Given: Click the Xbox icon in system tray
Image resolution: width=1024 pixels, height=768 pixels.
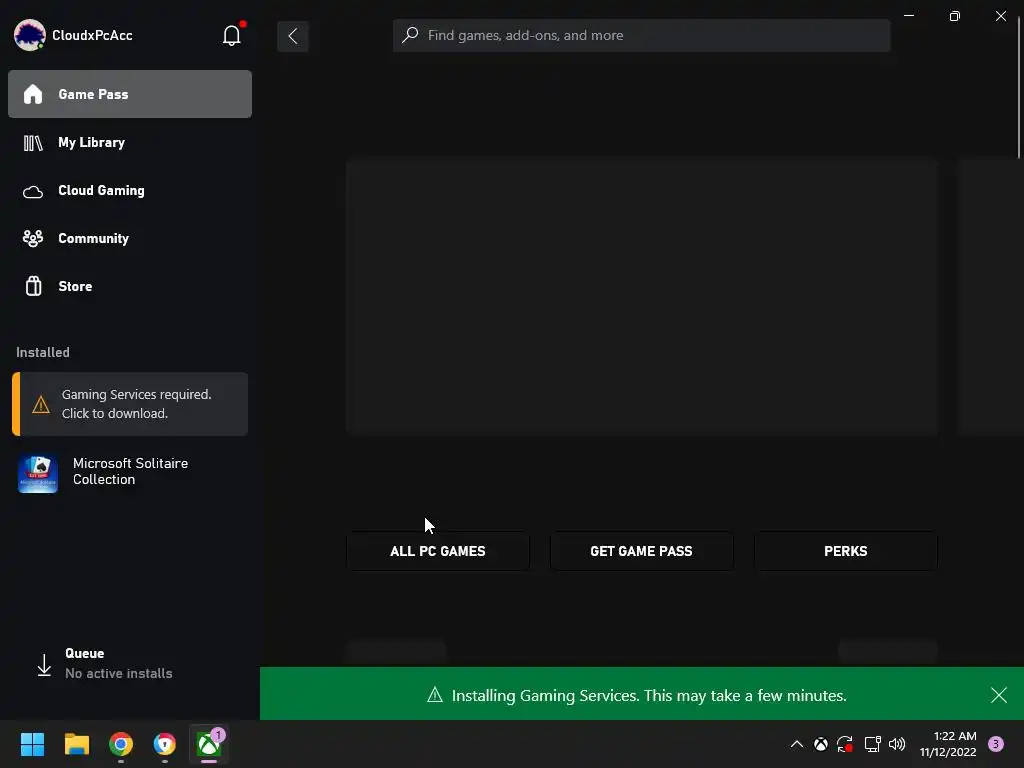Looking at the screenshot, I should coord(821,744).
